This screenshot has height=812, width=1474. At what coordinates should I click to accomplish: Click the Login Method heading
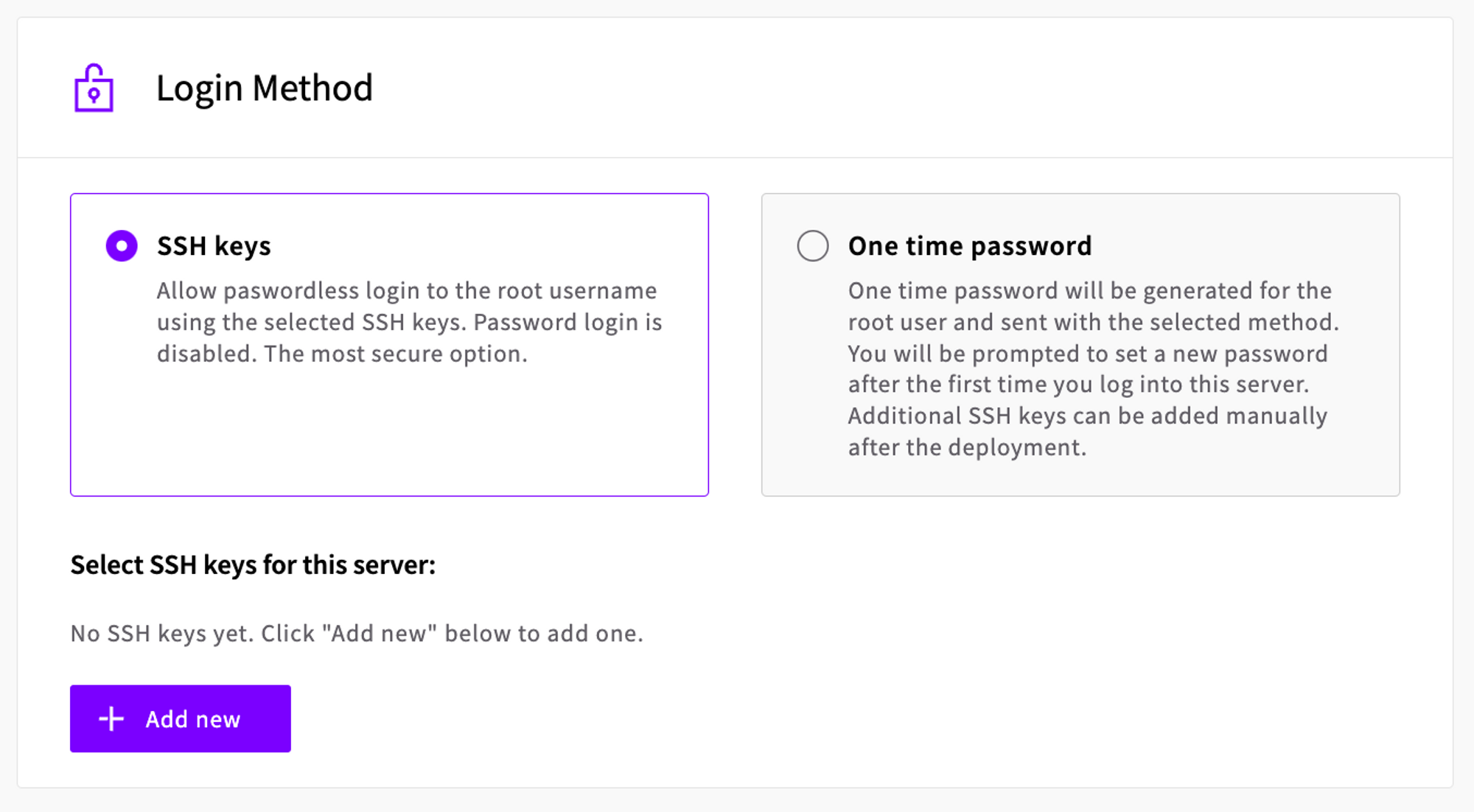[264, 88]
